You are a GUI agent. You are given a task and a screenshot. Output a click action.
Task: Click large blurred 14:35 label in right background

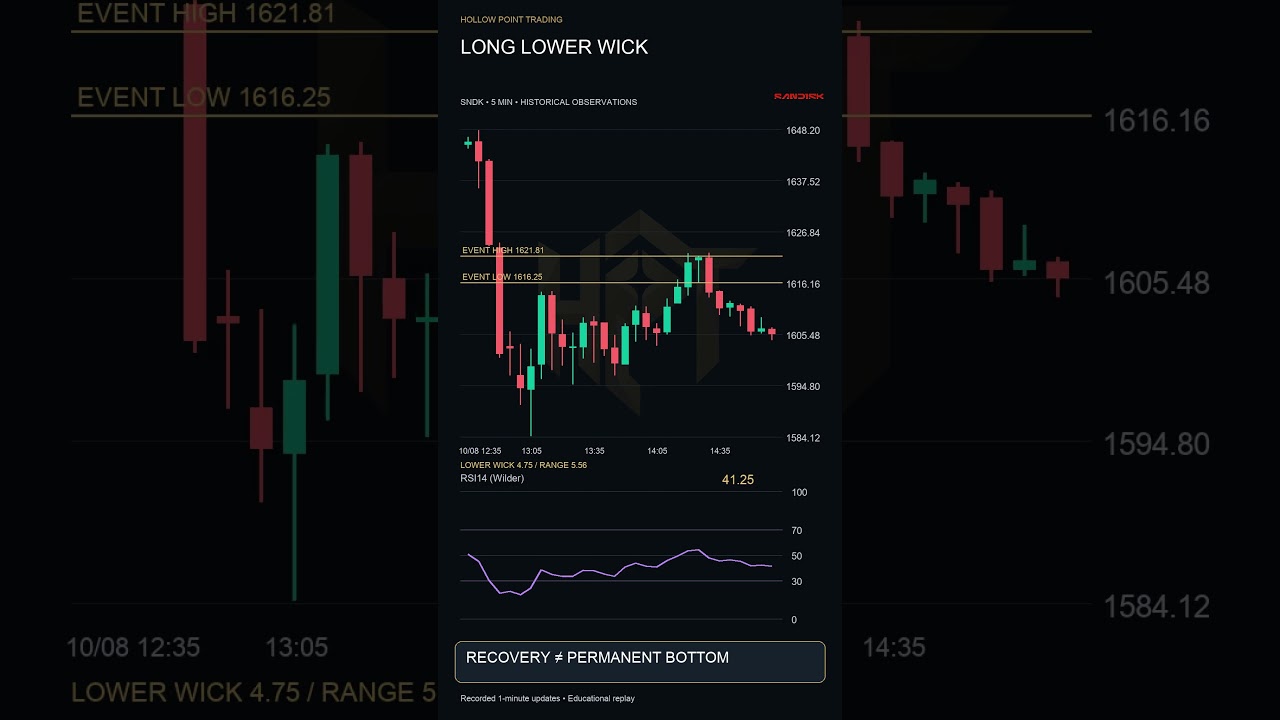(x=894, y=647)
